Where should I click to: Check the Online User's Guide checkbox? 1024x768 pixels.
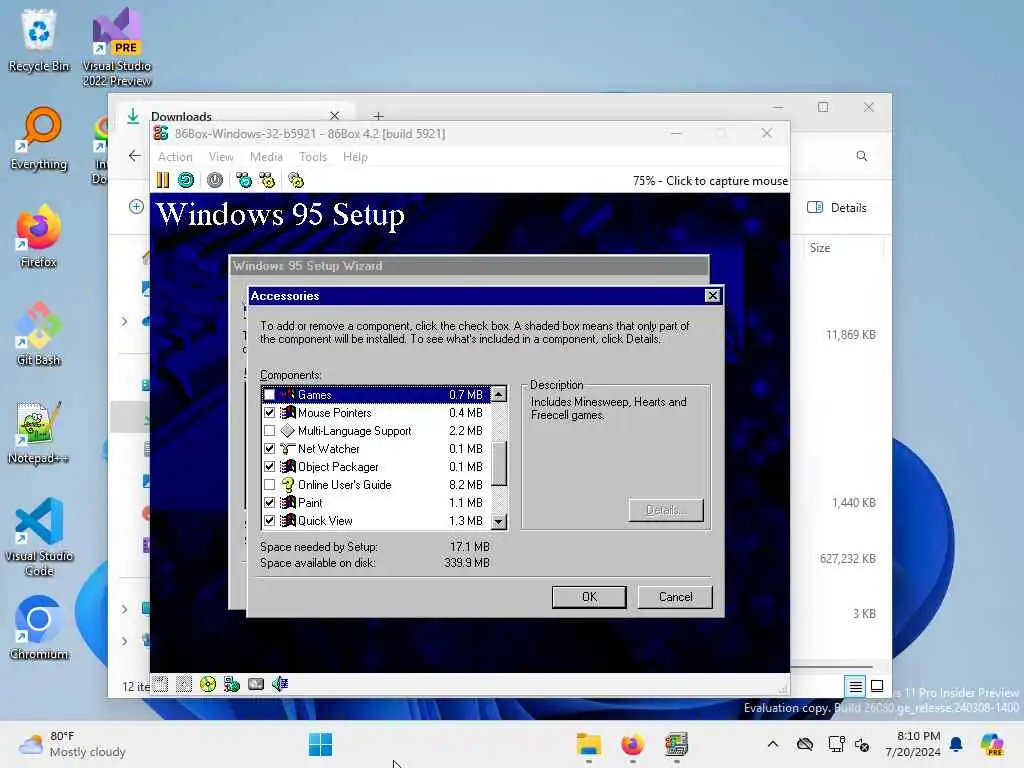point(269,485)
